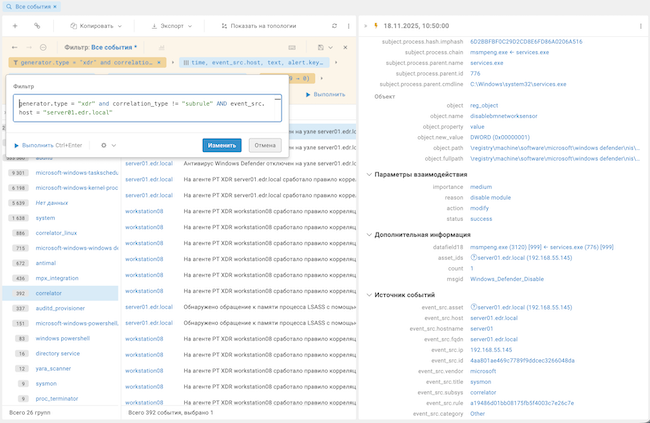Select the 'antimal' group
Screen dimensions: 650x423
coord(46,263)
